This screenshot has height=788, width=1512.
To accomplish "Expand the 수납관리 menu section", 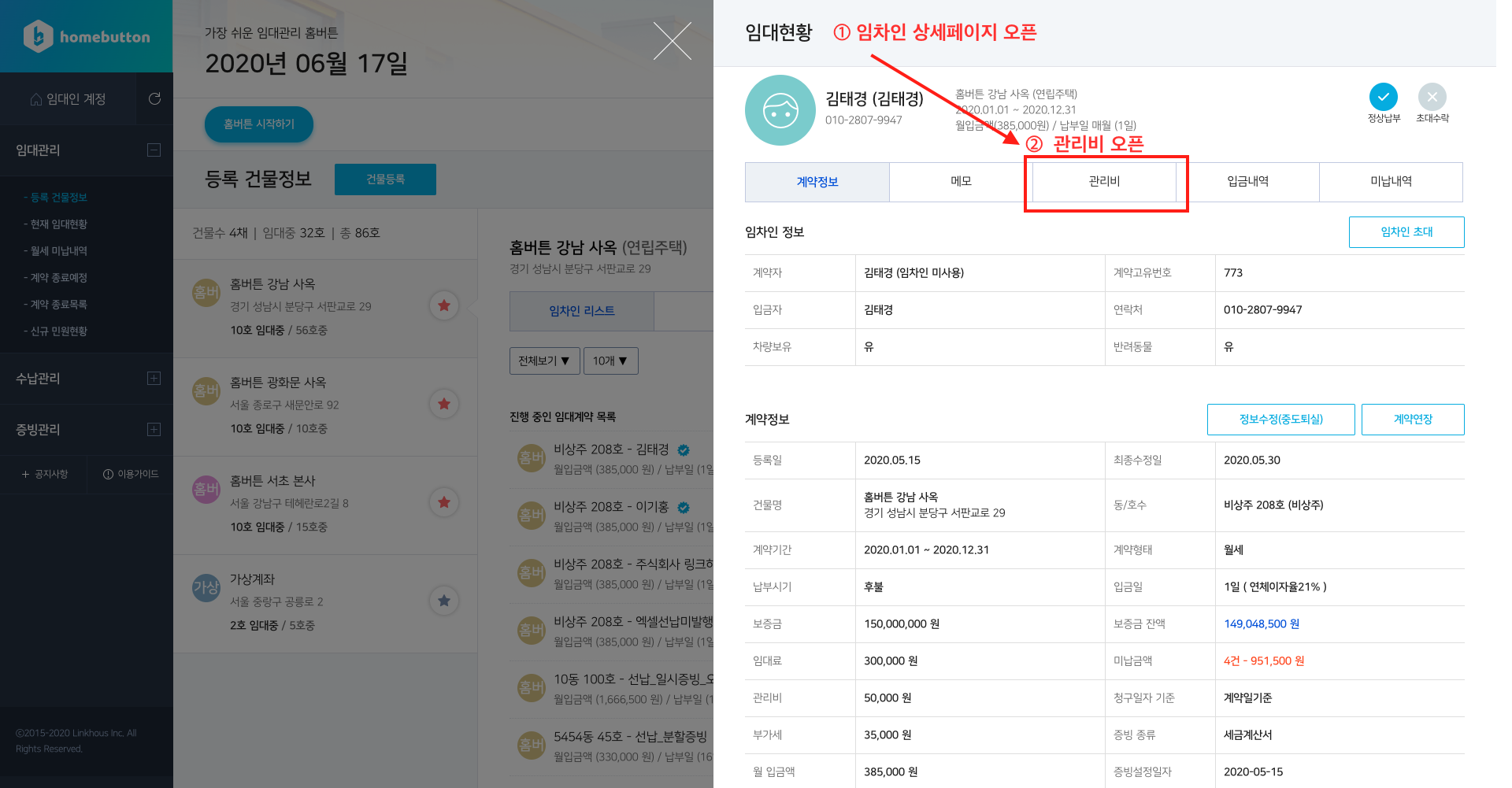I will [154, 378].
